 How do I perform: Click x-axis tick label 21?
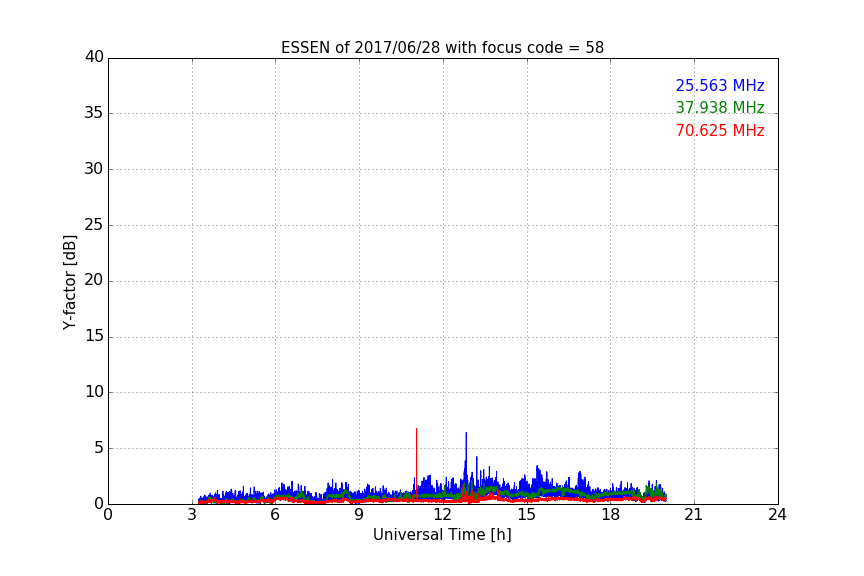[694, 515]
